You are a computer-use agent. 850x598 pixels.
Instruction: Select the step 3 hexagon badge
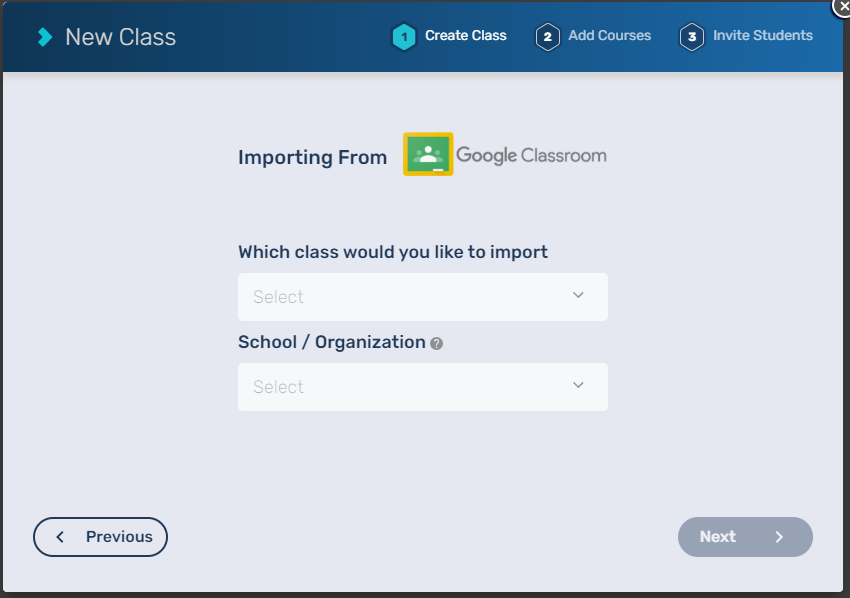[692, 37]
